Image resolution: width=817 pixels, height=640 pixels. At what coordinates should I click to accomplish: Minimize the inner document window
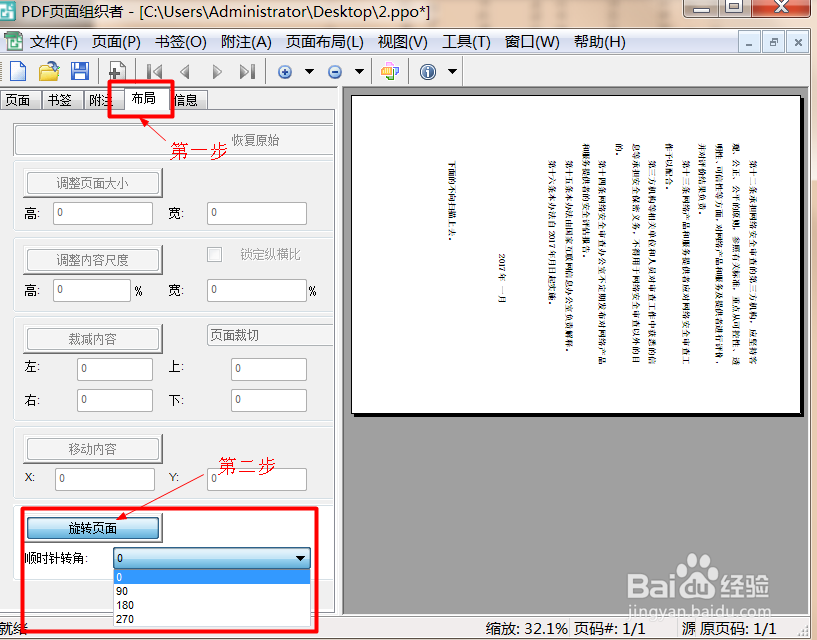(x=749, y=42)
